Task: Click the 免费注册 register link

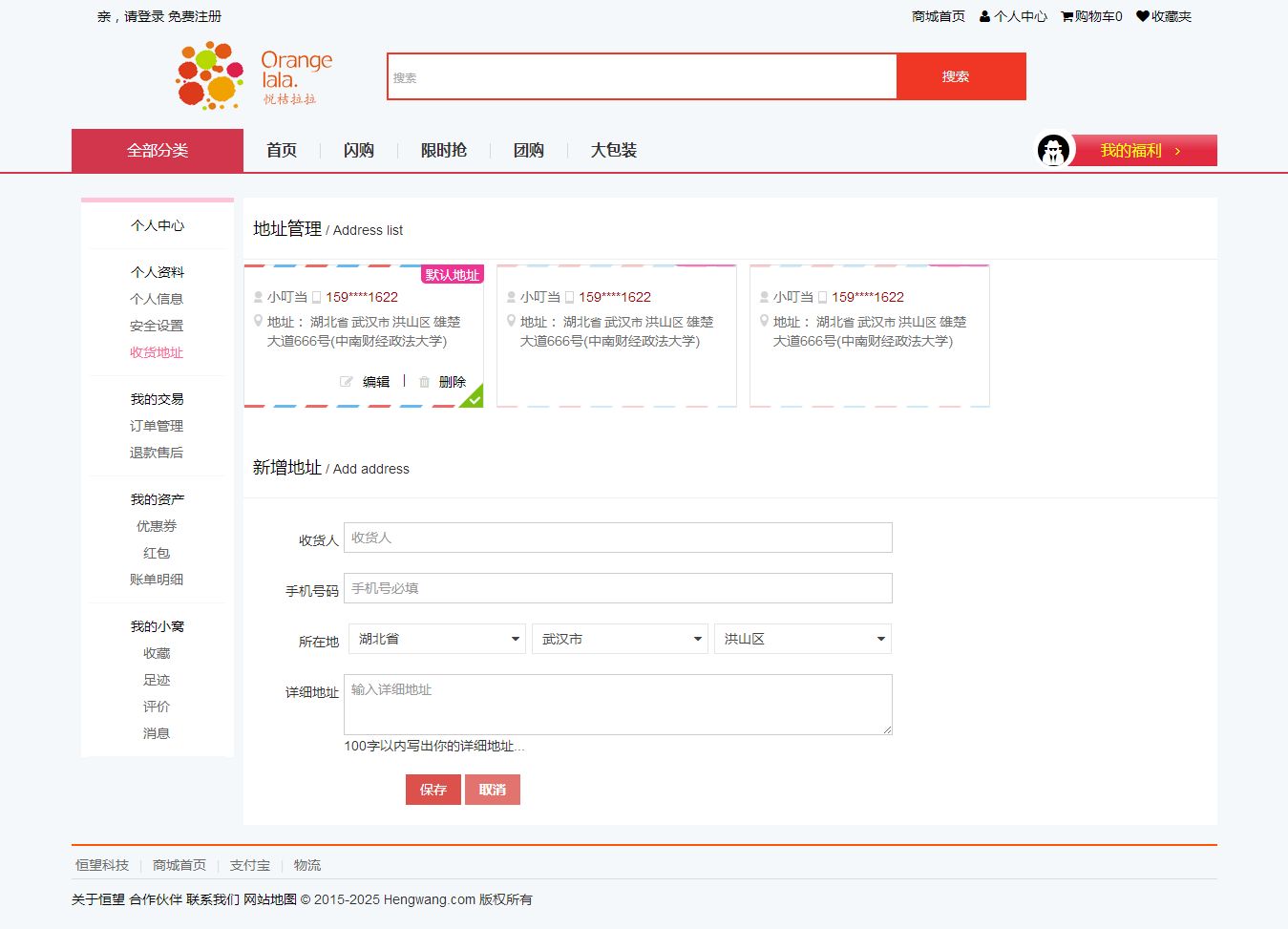Action: pyautogui.click(x=195, y=16)
